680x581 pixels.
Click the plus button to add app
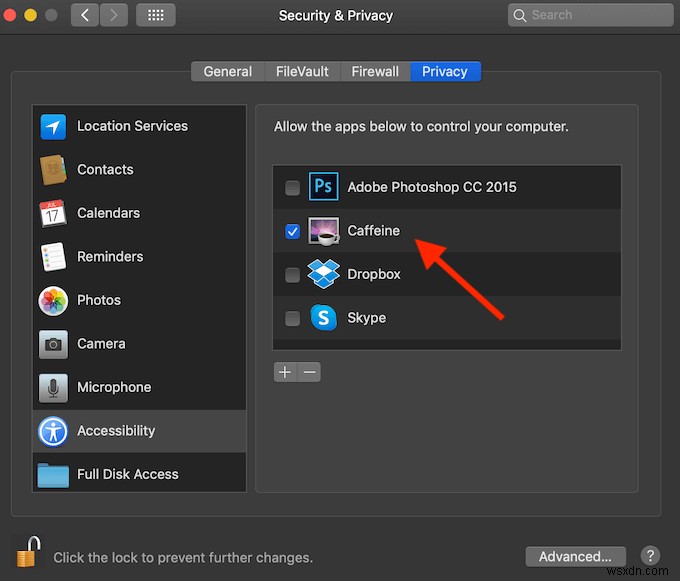tap(285, 372)
